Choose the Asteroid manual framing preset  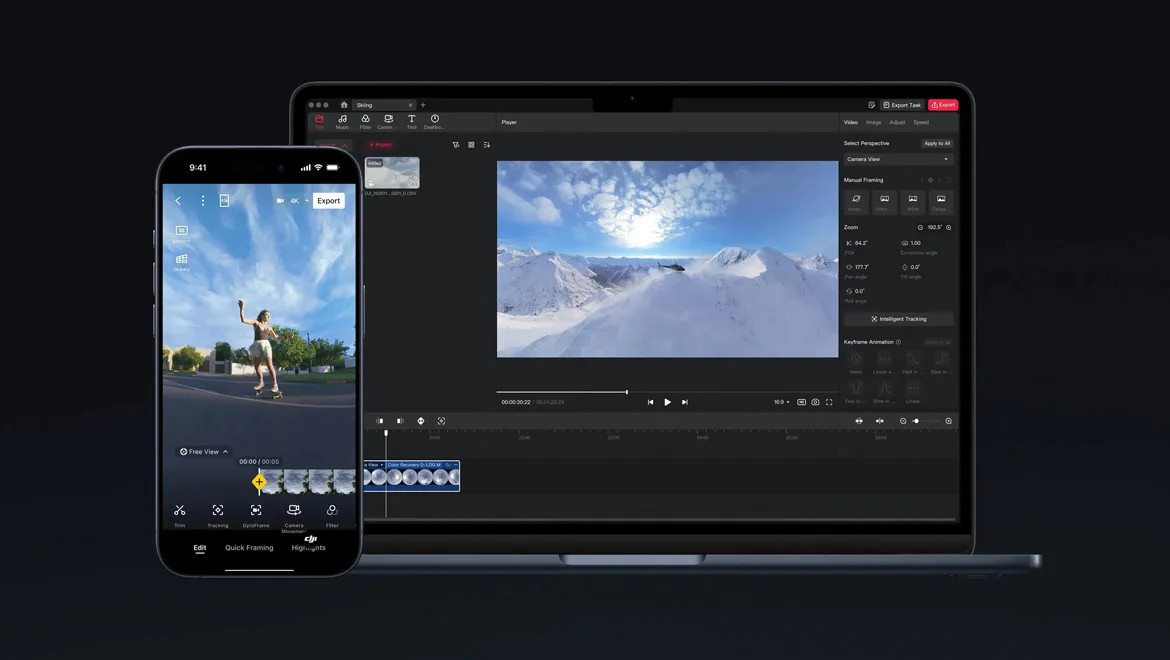point(856,201)
